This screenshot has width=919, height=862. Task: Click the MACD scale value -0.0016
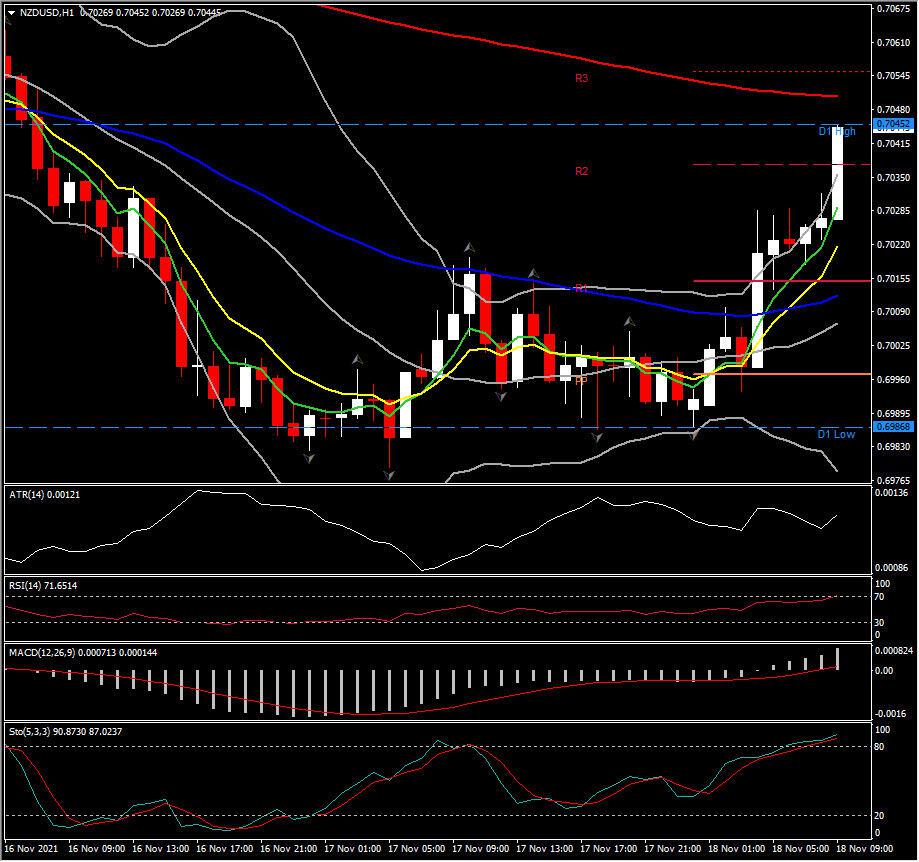point(891,714)
